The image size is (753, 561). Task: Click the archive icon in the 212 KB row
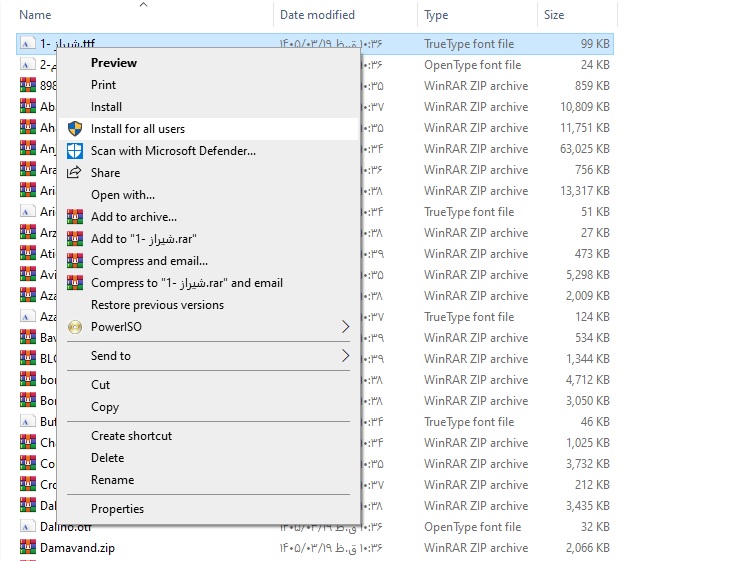[28, 484]
